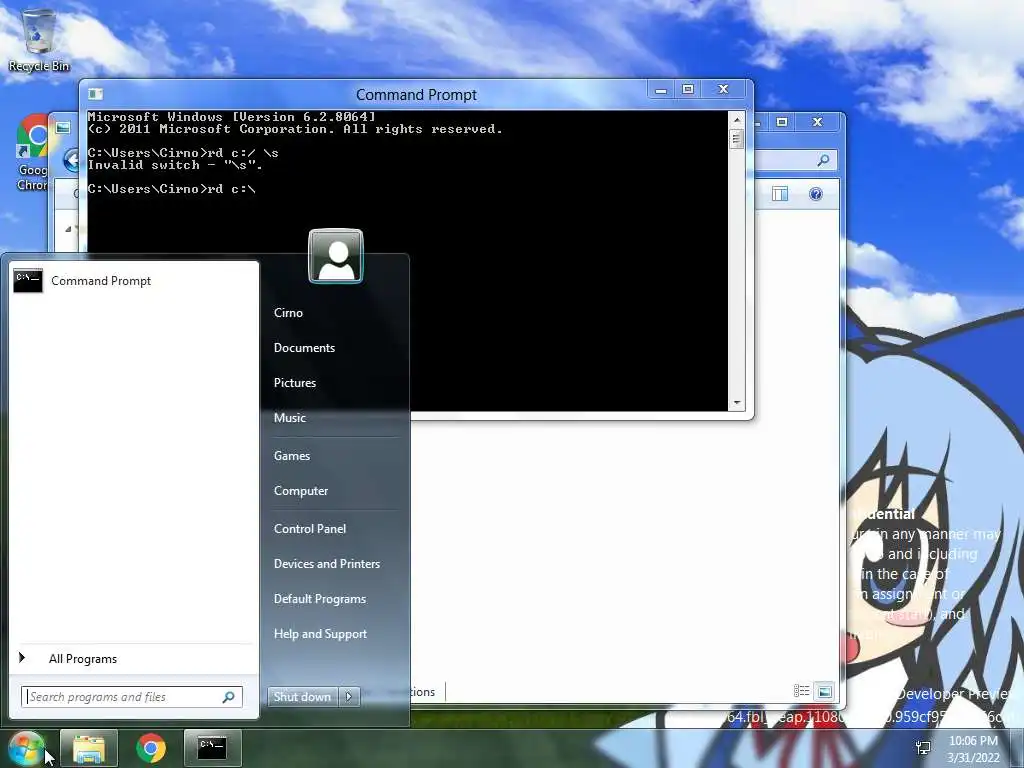The height and width of the screenshot is (768, 1024).
Task: Expand the shut down options arrow
Action: [349, 697]
